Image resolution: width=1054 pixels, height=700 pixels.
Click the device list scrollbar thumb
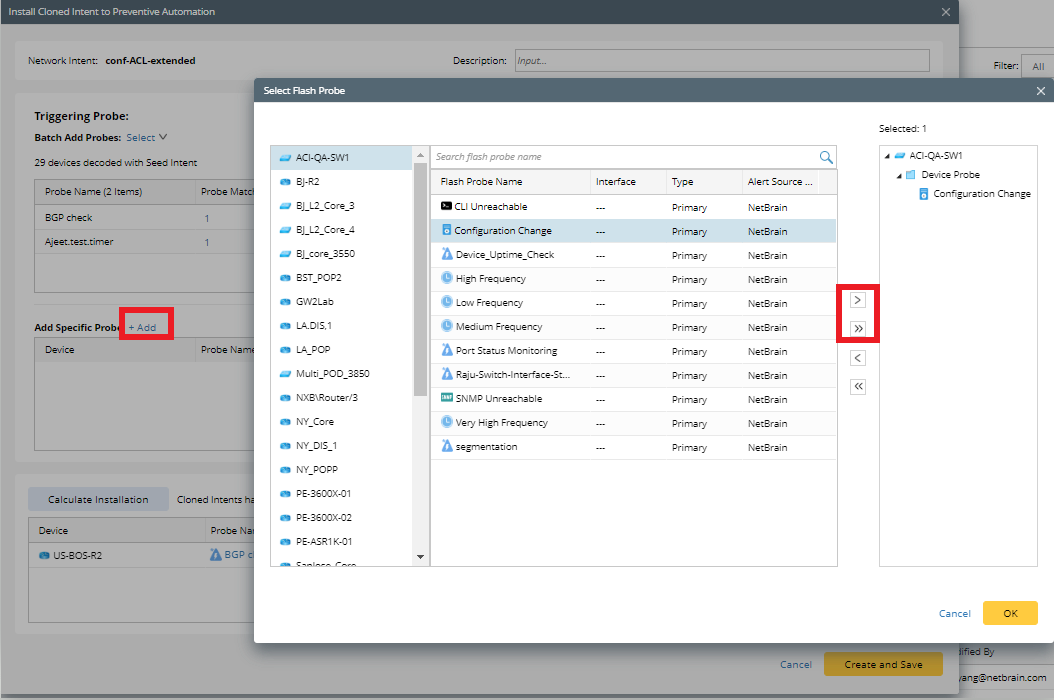pos(421,279)
